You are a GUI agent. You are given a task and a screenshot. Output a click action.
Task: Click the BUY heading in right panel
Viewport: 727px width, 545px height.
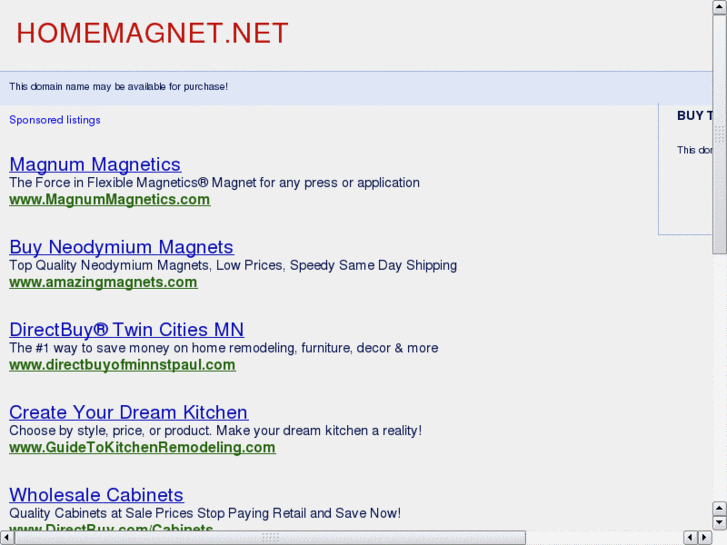pyautogui.click(x=695, y=115)
